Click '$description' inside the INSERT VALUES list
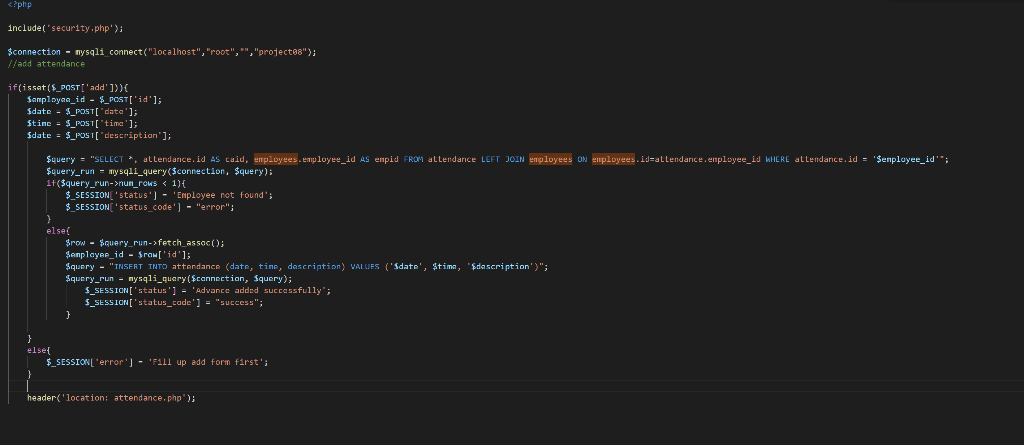 tap(500, 266)
